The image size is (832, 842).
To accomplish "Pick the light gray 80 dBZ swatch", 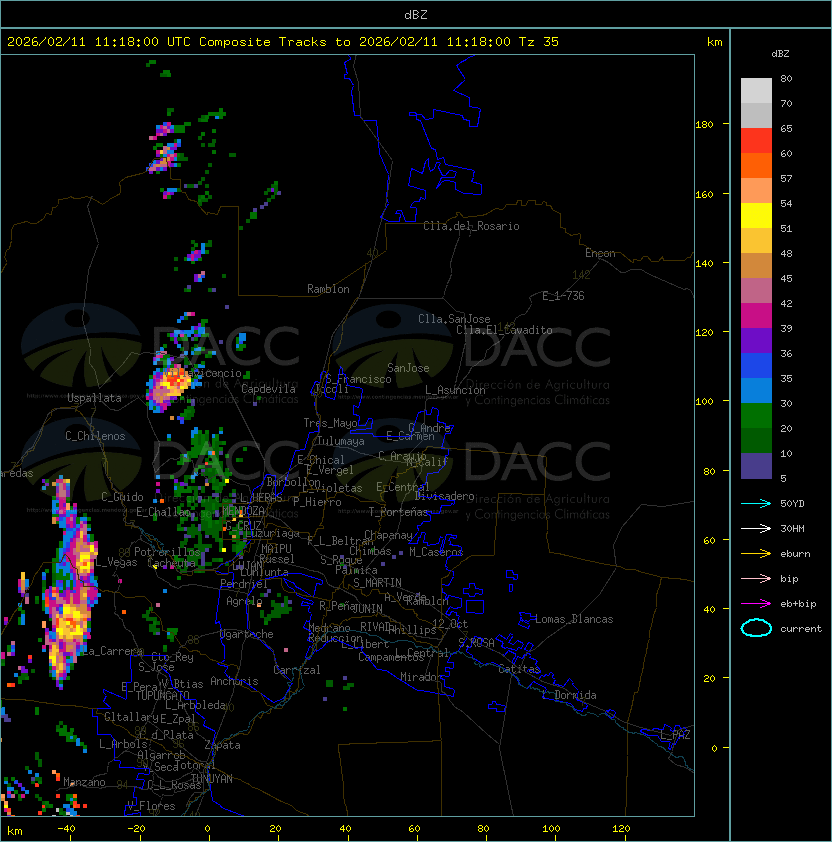I will pos(756,91).
